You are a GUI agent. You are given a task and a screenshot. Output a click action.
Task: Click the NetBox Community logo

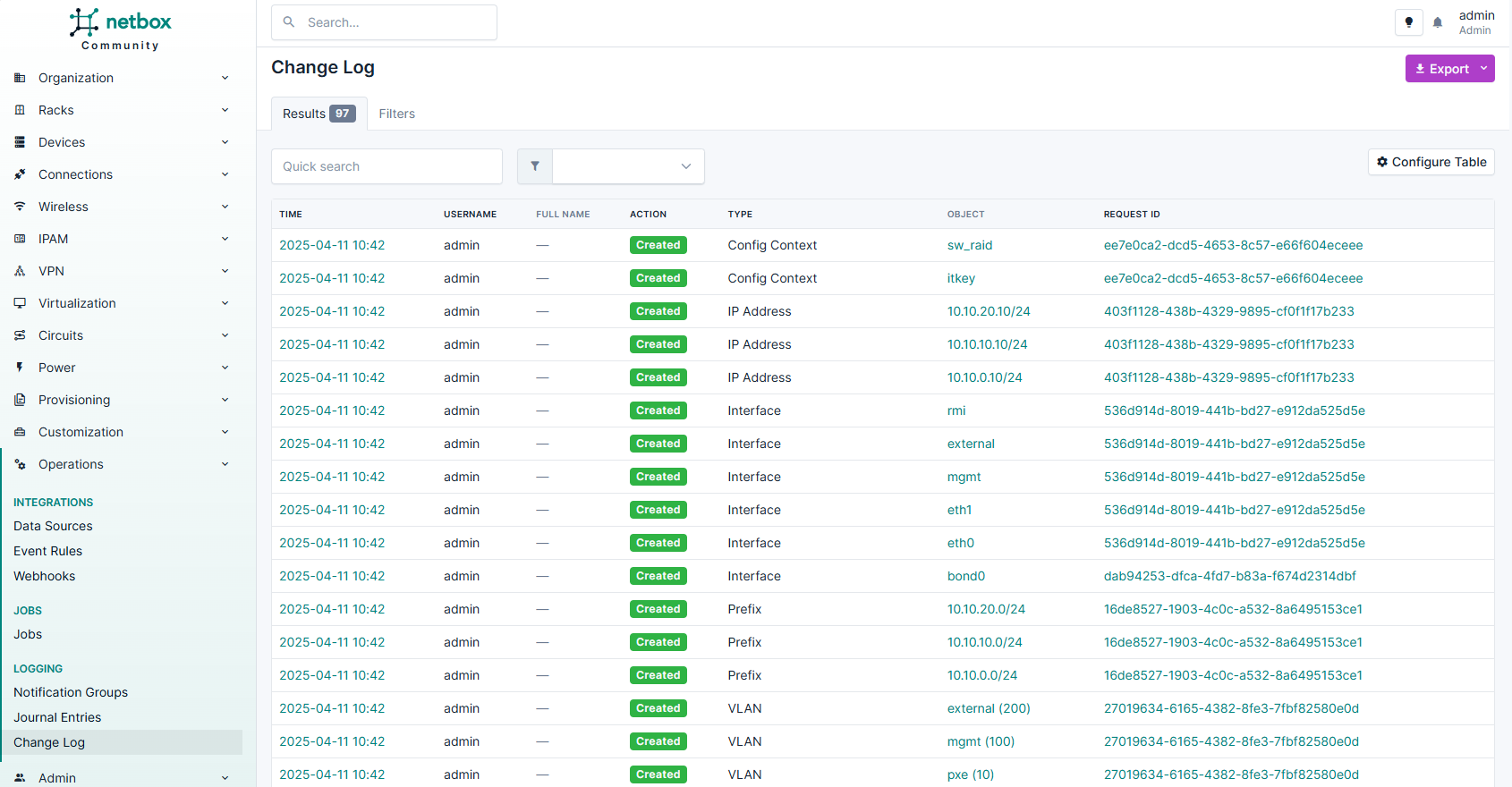click(x=121, y=30)
